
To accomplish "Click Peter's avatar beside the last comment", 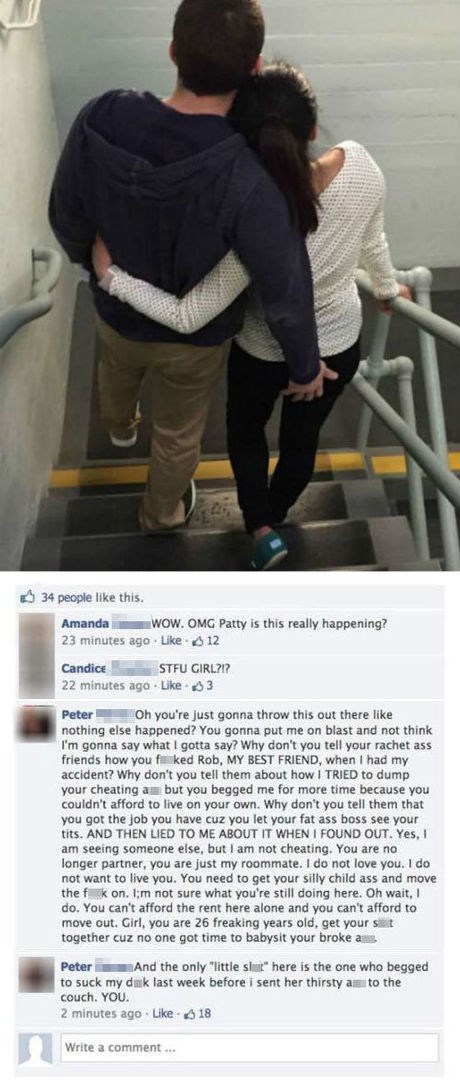I will coord(36,975).
